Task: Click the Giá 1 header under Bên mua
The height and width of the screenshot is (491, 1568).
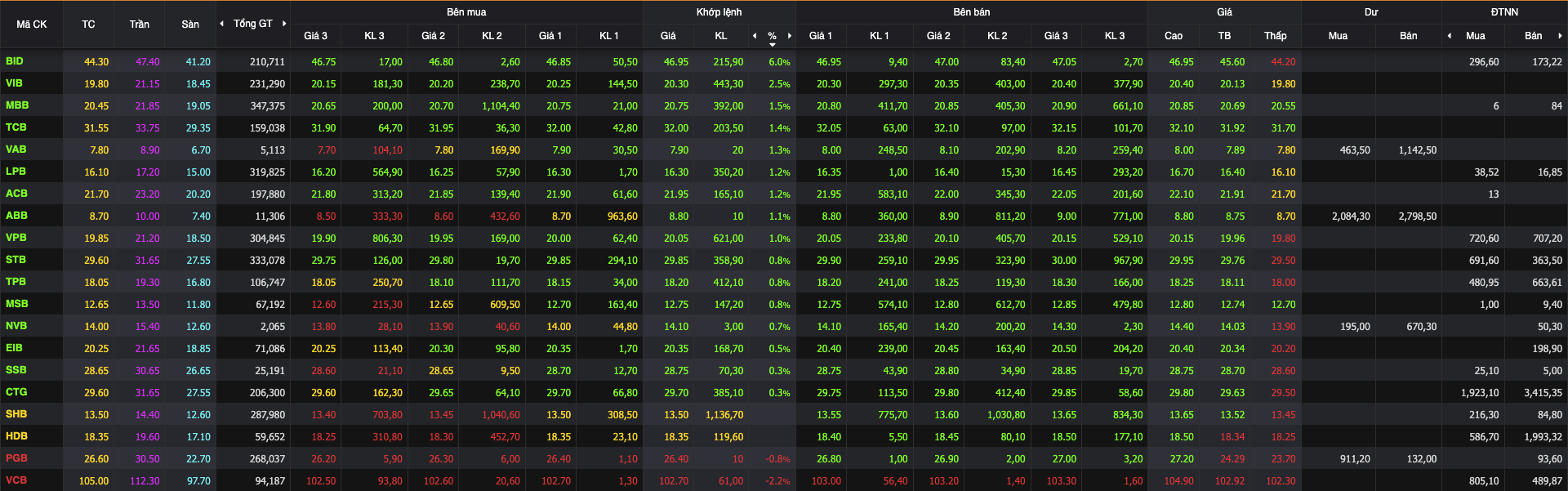Action: [x=550, y=36]
